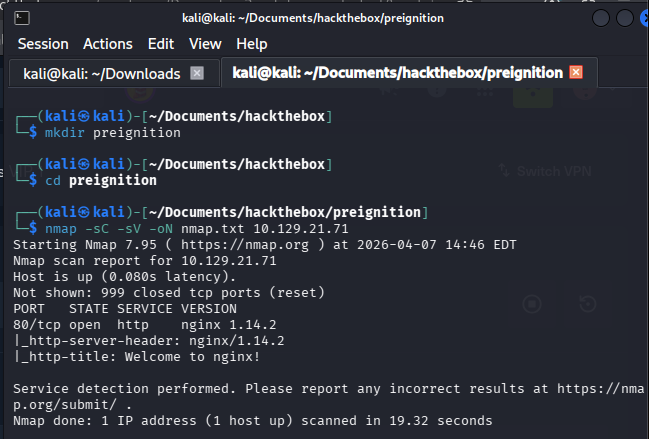Screen dimensions: 649x439
Task: Click the PORT STATE SERVICE VERSION header row
Action: (x=125, y=309)
